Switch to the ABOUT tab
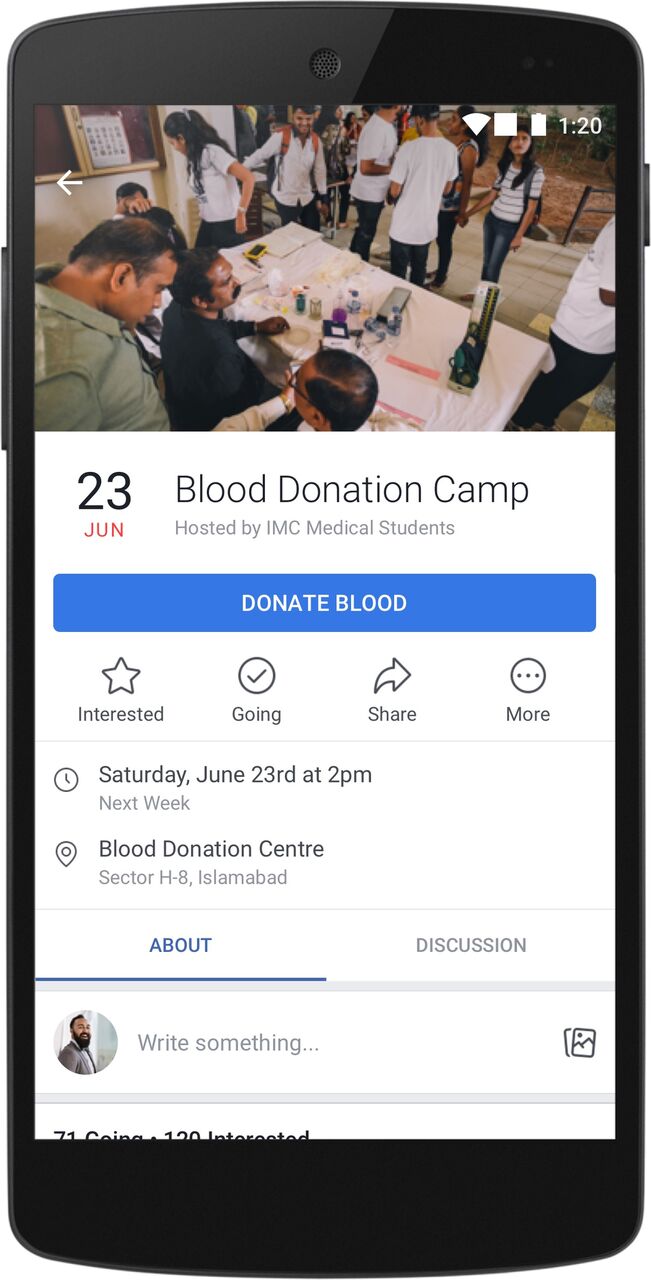This screenshot has width=651, height=1280. coord(181,945)
